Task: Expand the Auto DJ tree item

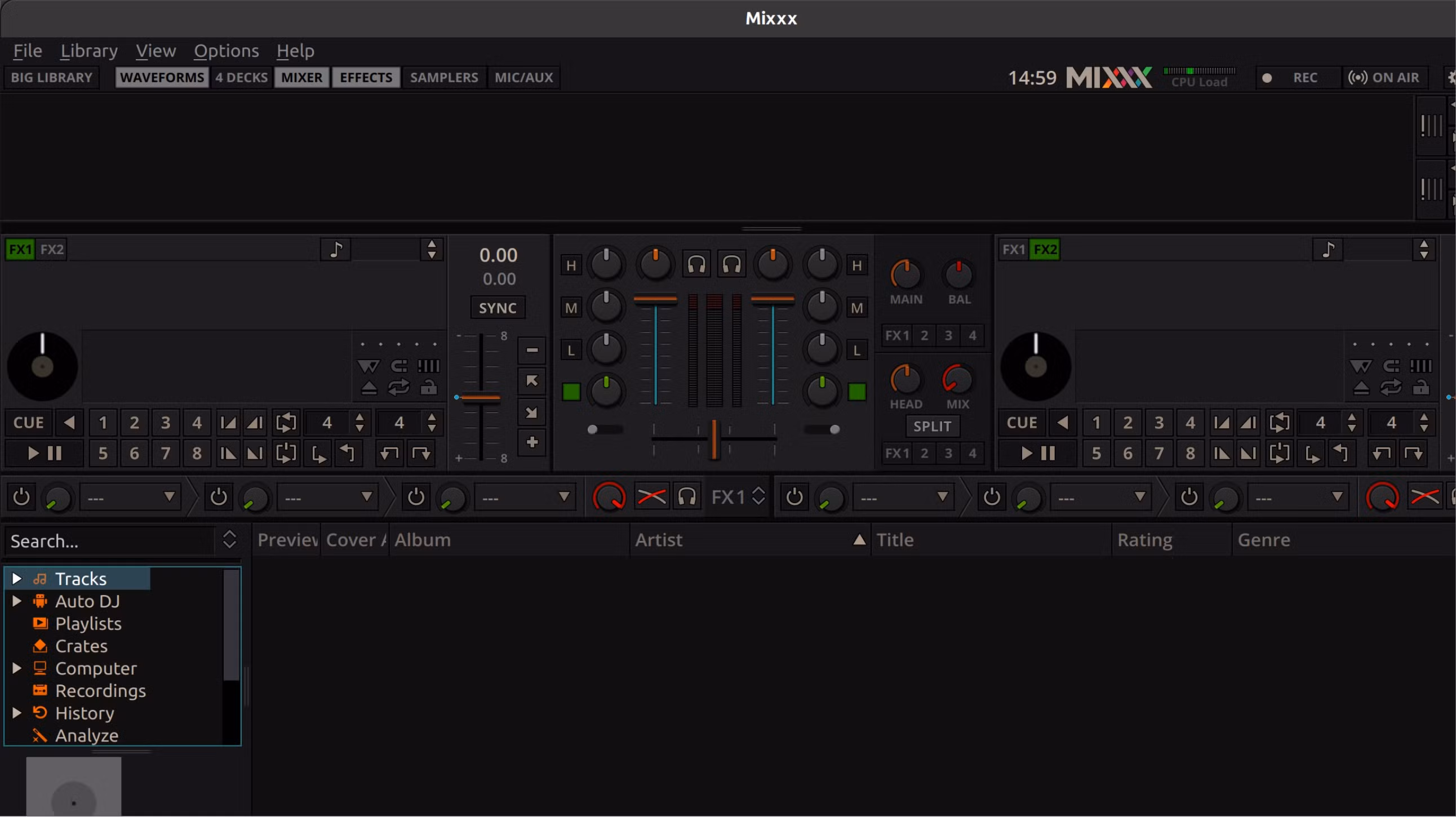Action: 17,601
